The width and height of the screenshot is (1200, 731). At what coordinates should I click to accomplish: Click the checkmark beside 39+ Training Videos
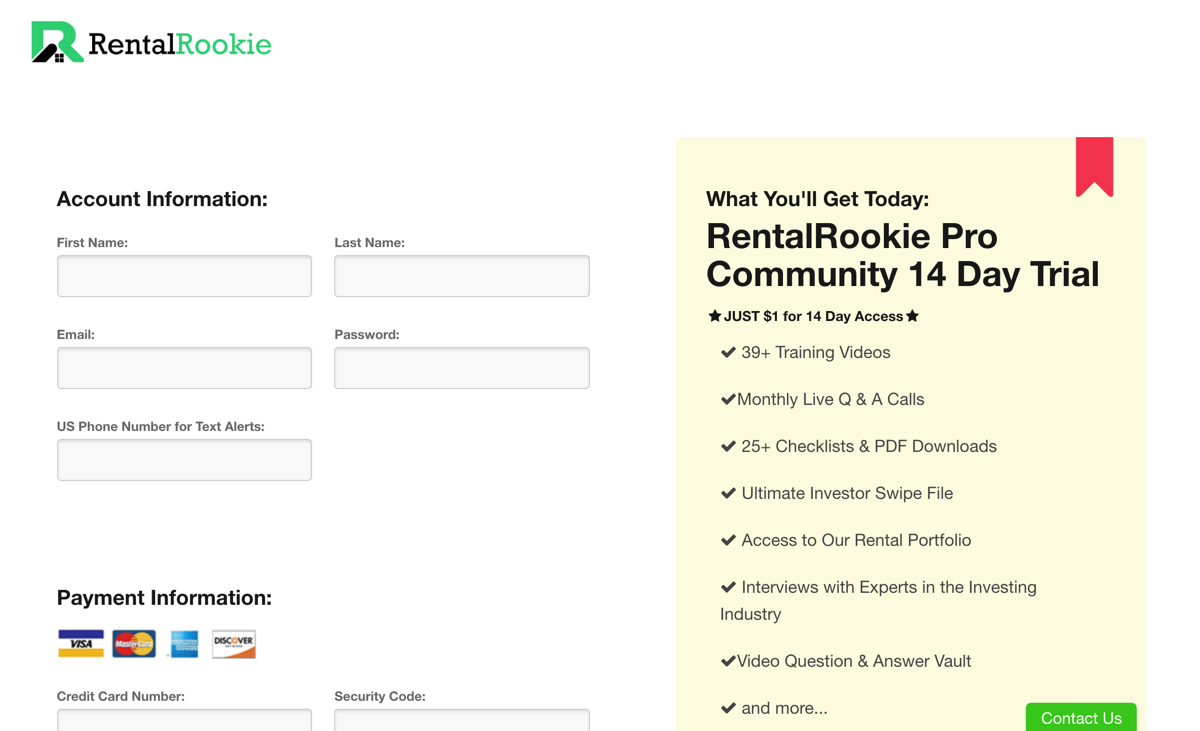click(x=728, y=352)
